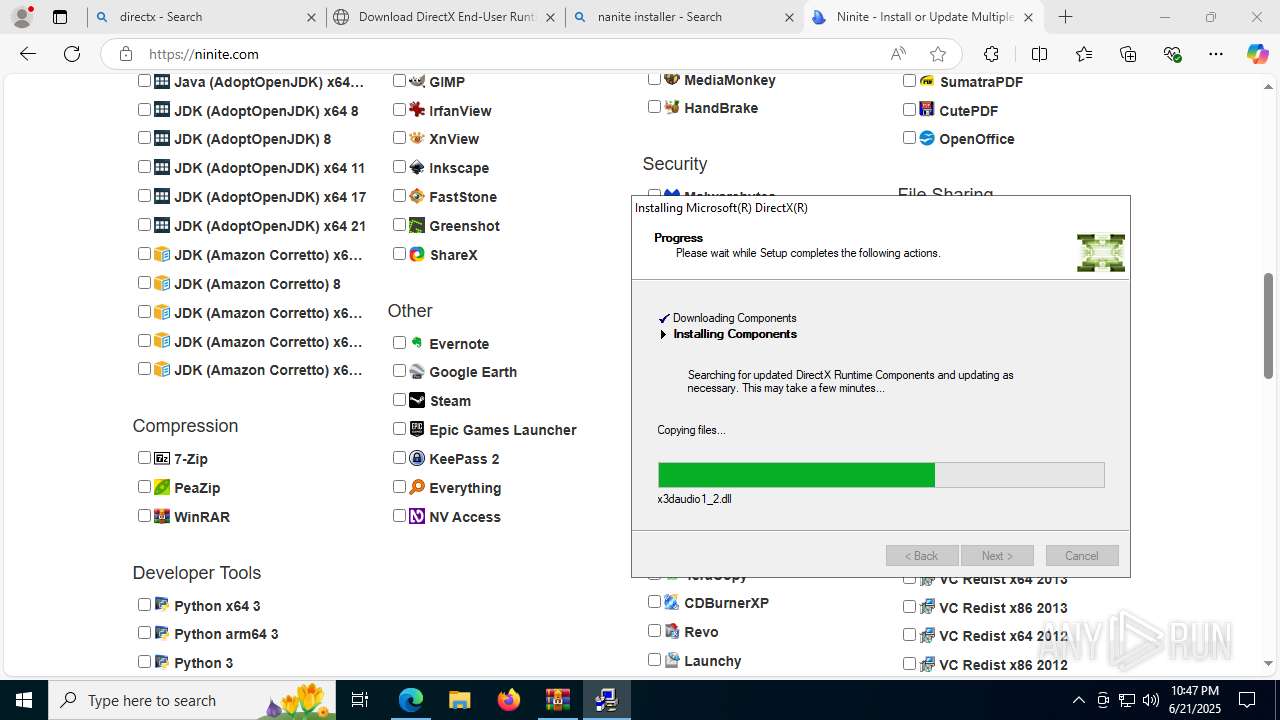Select the FastStone checkbox

pos(399,196)
